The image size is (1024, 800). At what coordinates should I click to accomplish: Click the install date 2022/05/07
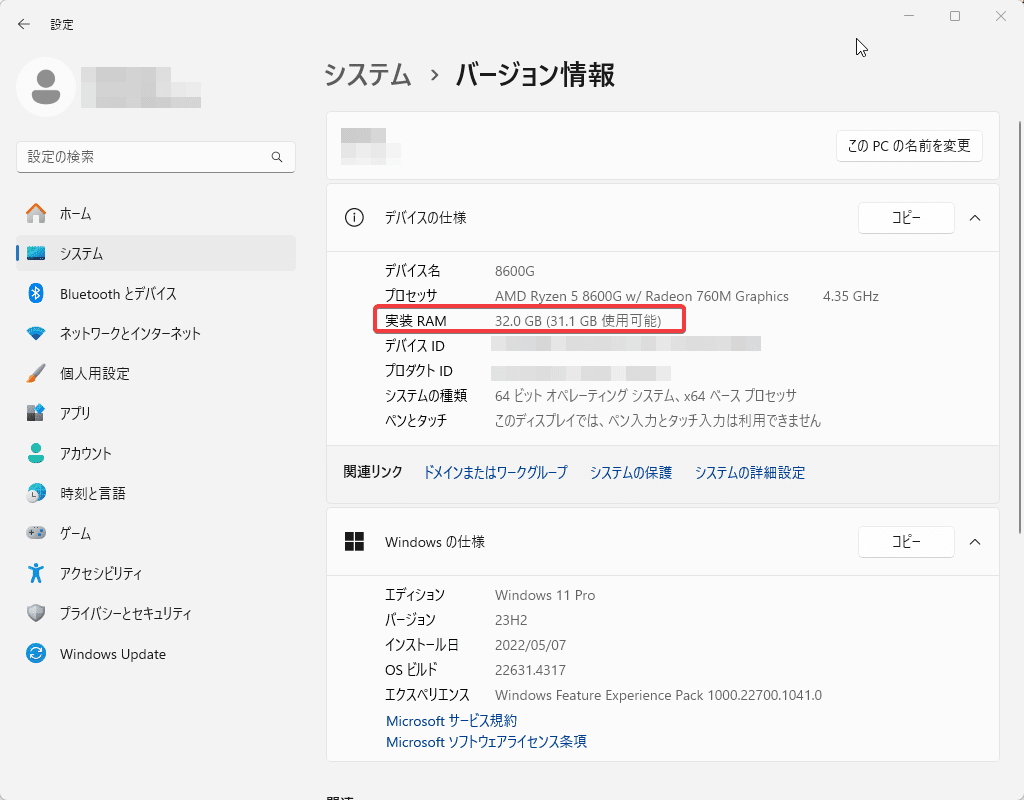click(x=530, y=645)
